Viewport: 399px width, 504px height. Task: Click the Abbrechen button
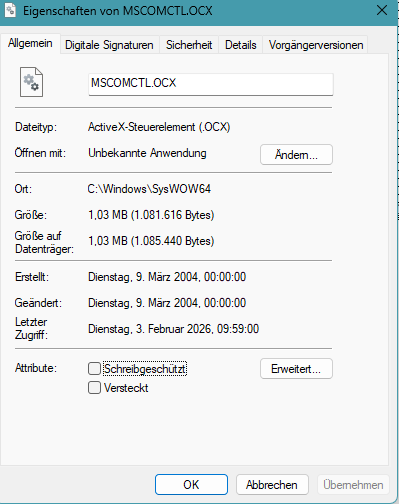(x=272, y=485)
